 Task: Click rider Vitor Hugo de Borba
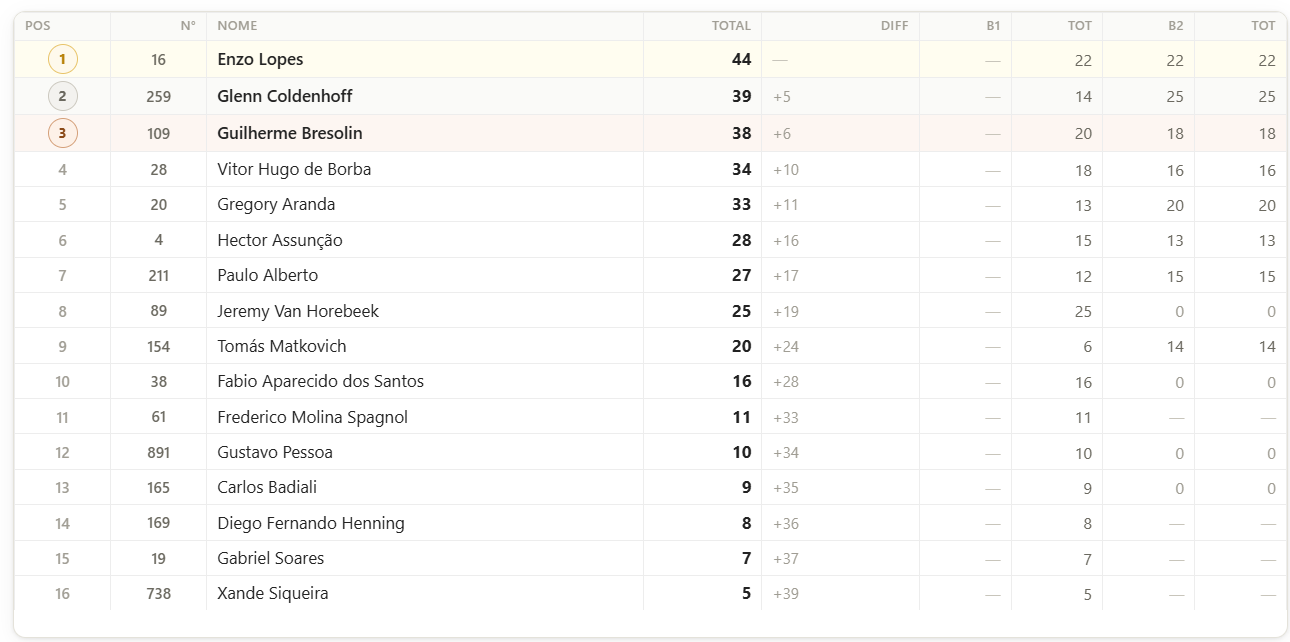pos(294,170)
